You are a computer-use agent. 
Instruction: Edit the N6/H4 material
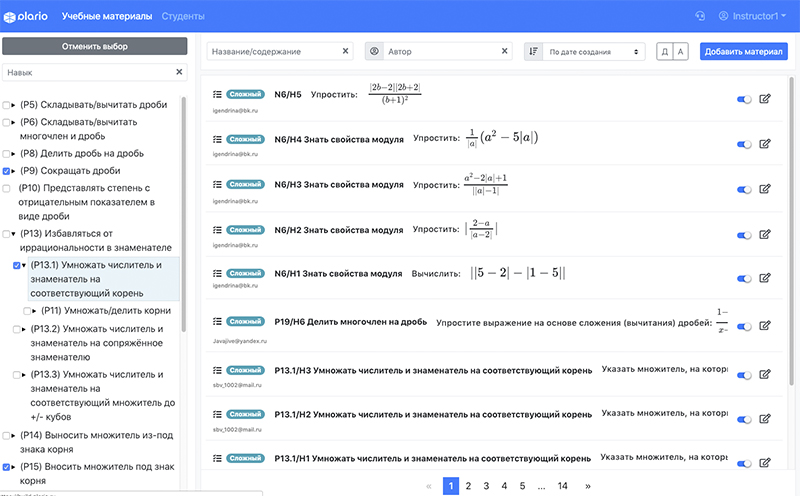click(x=764, y=144)
